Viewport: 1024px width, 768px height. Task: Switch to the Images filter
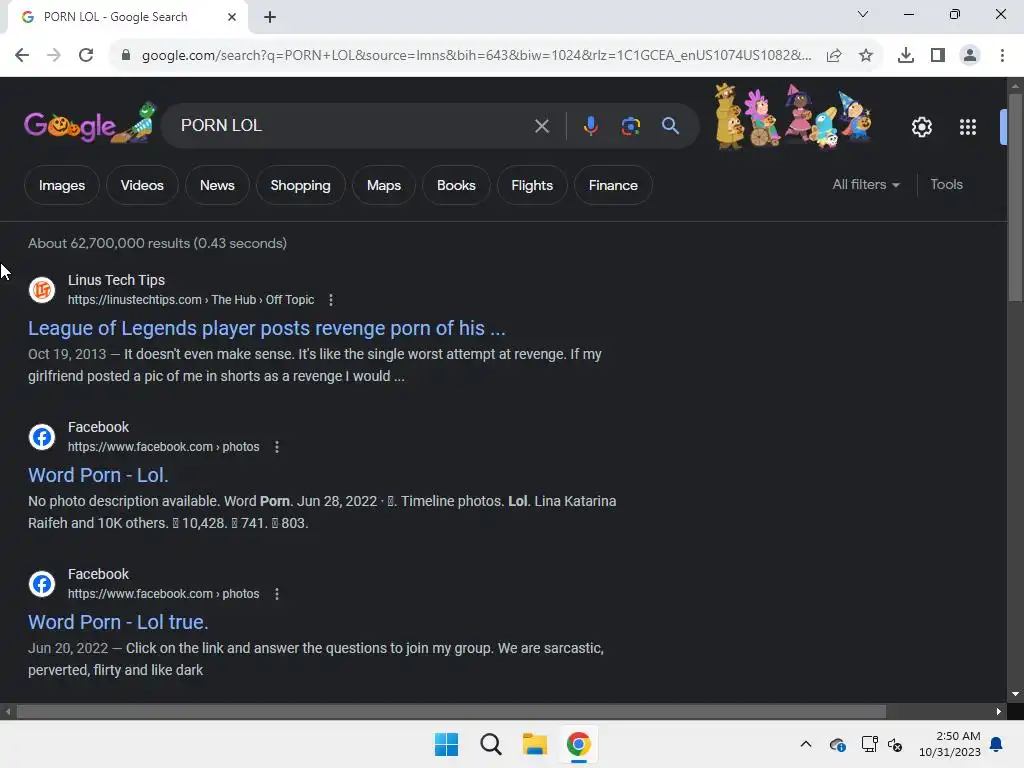[x=62, y=185]
